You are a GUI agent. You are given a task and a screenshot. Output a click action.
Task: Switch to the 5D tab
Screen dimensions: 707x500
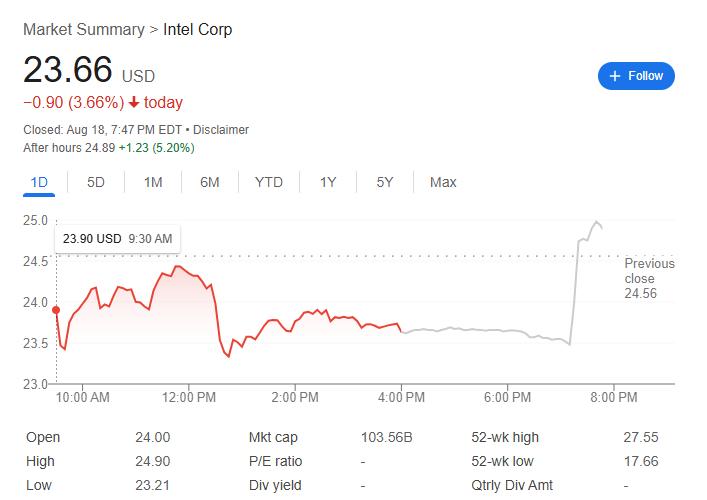click(x=96, y=182)
